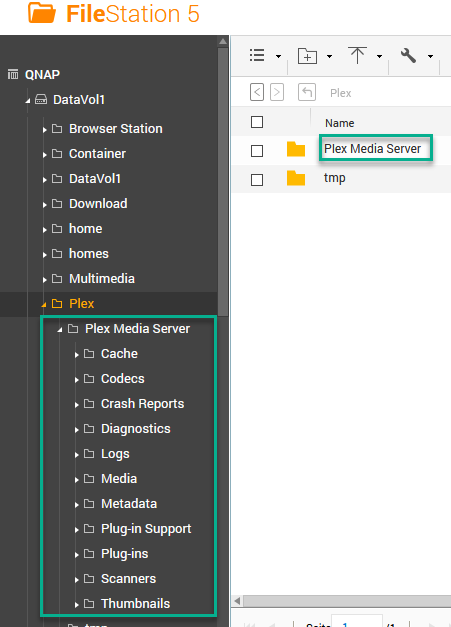Select the DataVol1 volume in tree
The image size is (451, 627).
pos(79,100)
